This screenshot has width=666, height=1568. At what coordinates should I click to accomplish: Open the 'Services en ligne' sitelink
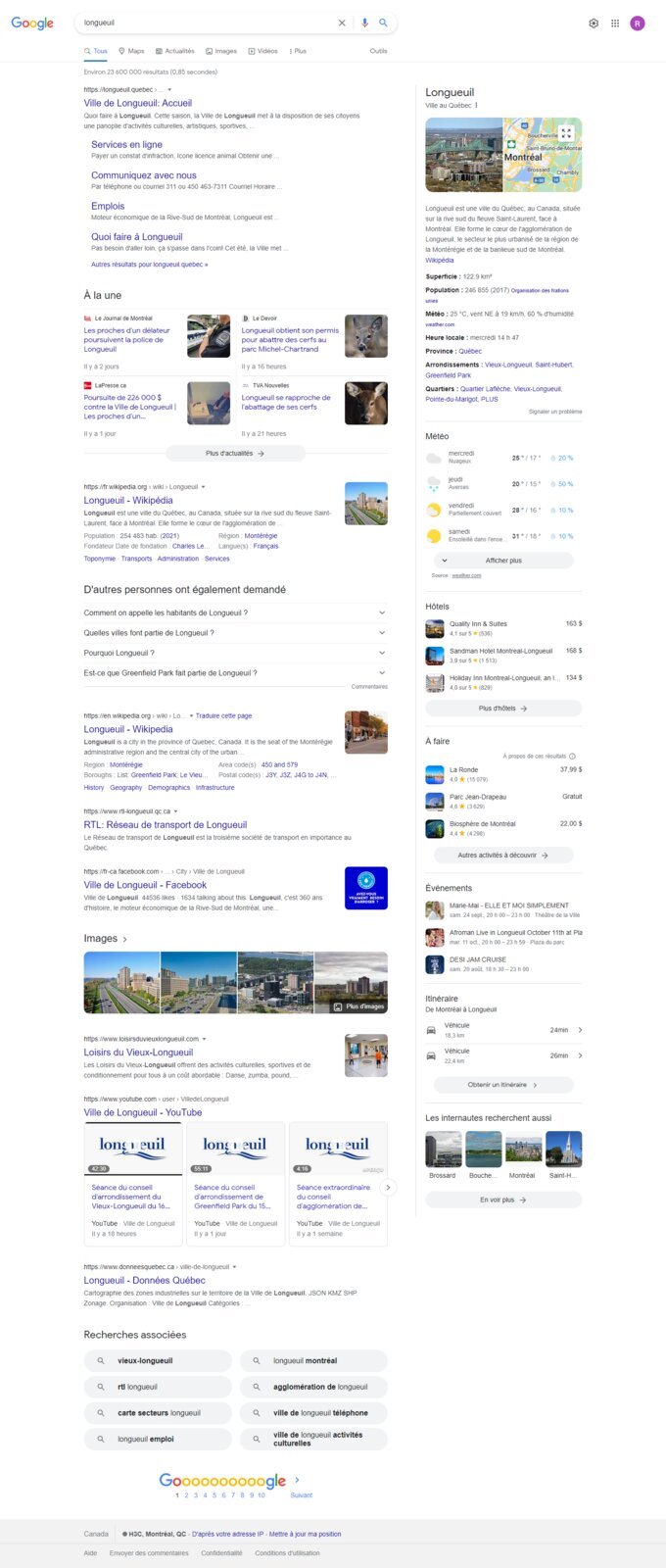126,144
